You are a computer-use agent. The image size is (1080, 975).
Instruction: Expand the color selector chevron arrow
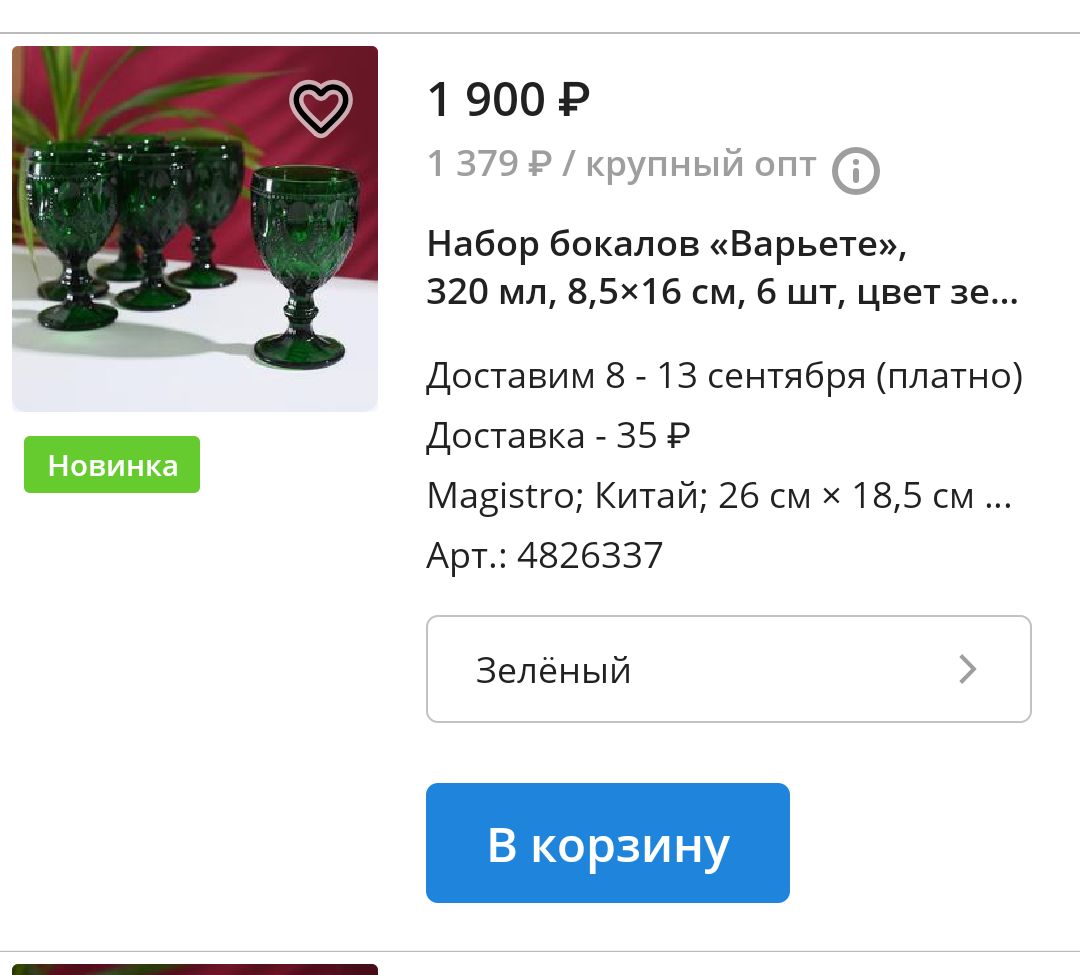pyautogui.click(x=968, y=669)
